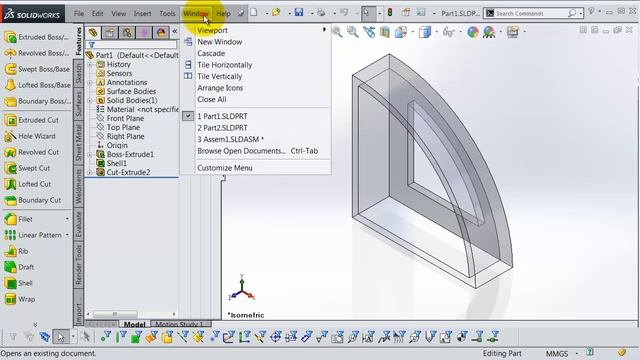Select the Wrap tool
Image resolution: width=640 pixels, height=360 pixels.
pos(20,299)
